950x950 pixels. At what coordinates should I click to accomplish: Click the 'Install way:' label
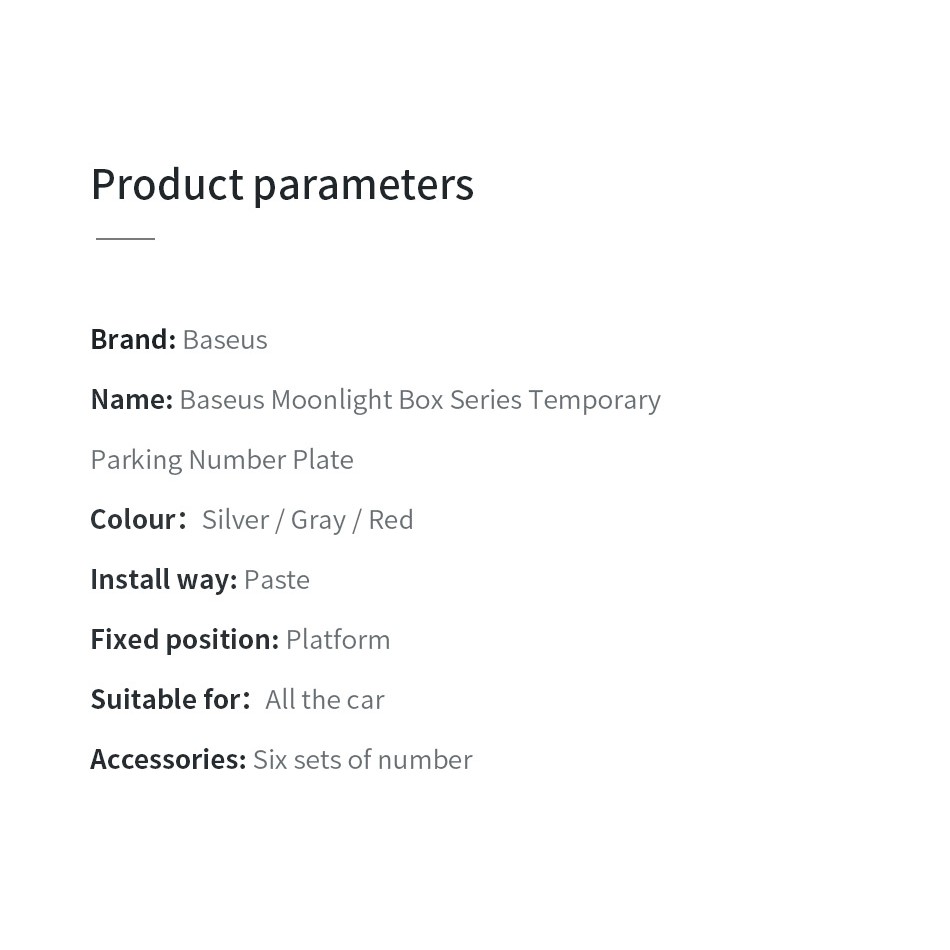click(x=163, y=579)
